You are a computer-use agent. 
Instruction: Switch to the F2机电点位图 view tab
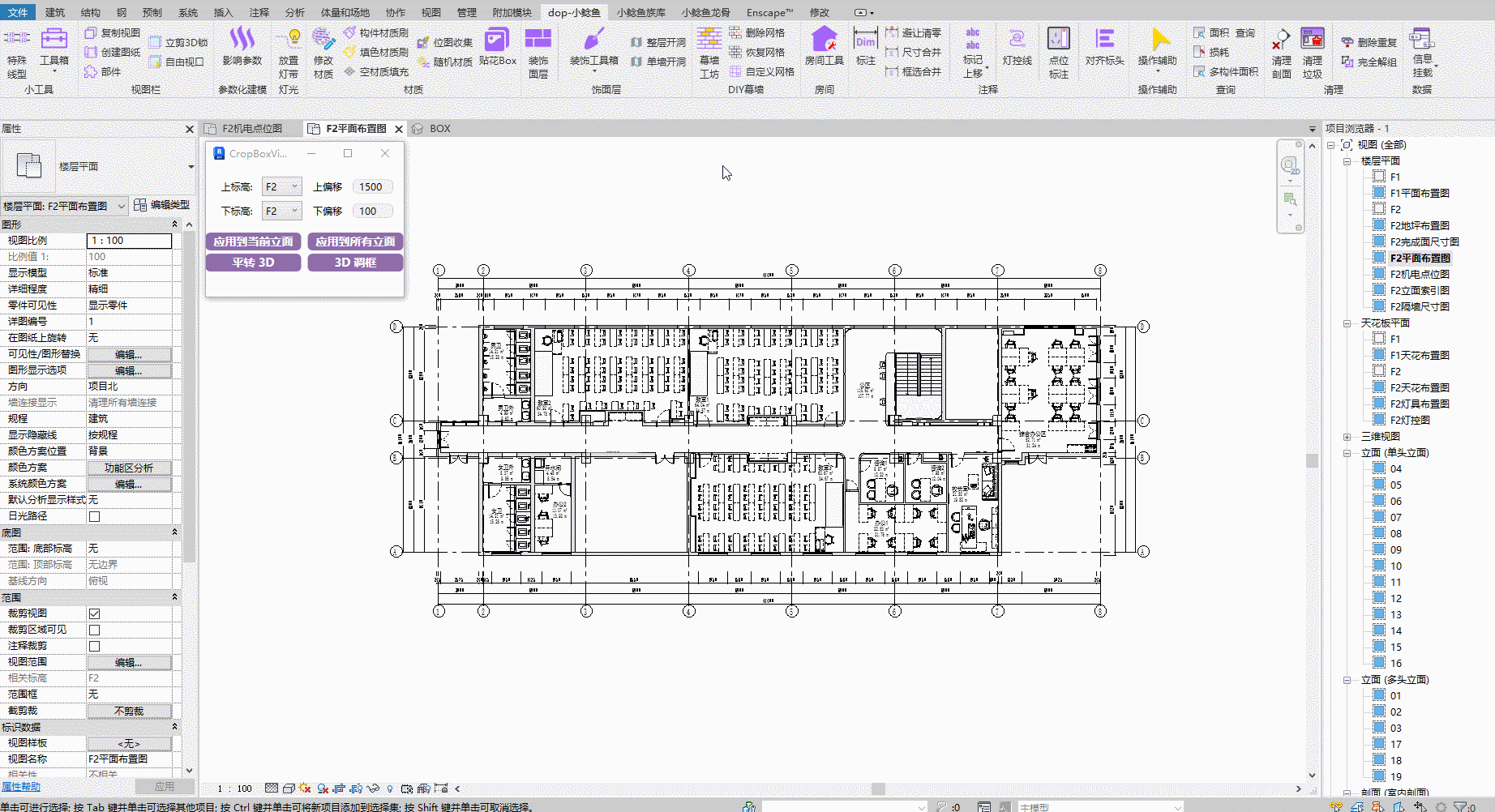point(251,129)
